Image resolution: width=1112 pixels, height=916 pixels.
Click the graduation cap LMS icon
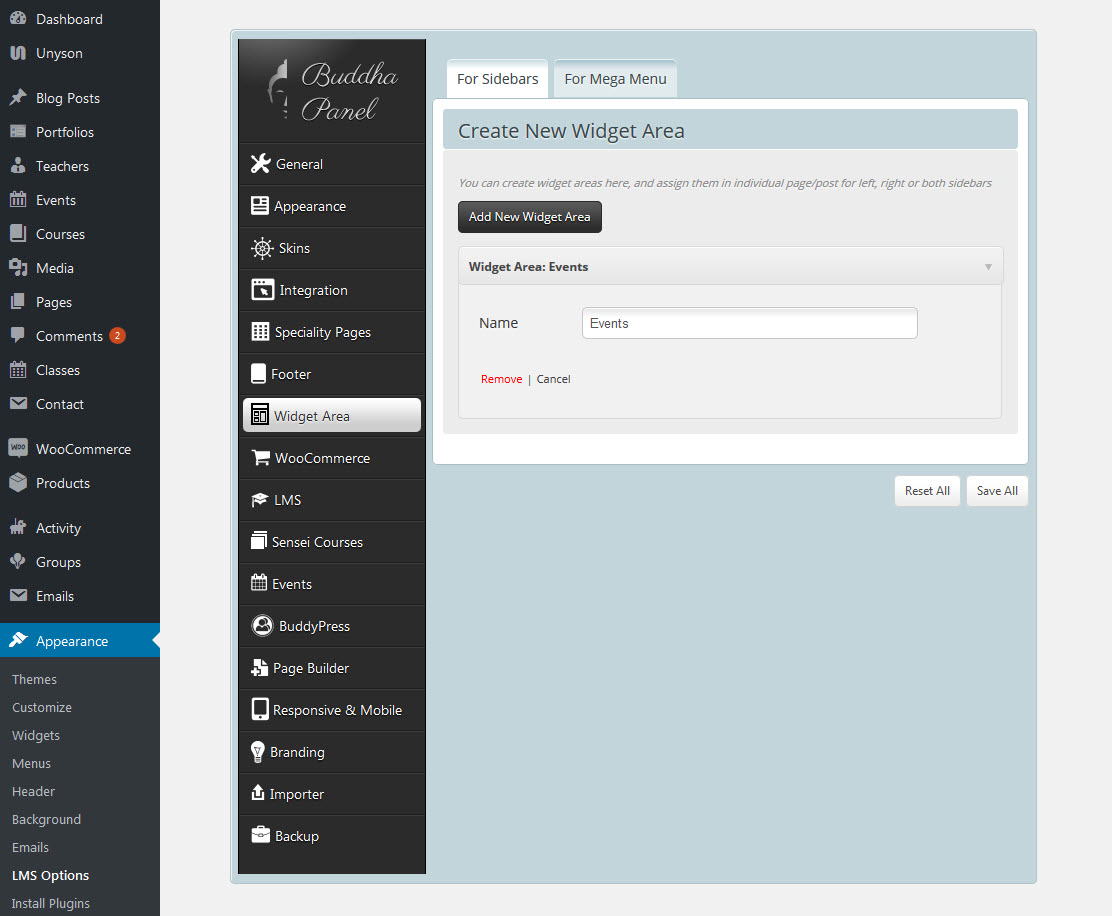(259, 500)
